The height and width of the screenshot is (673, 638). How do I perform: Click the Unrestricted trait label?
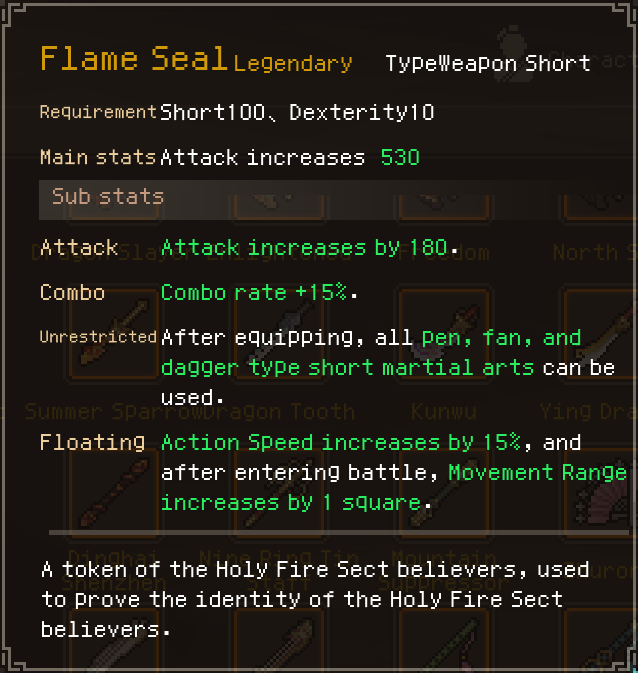98,337
